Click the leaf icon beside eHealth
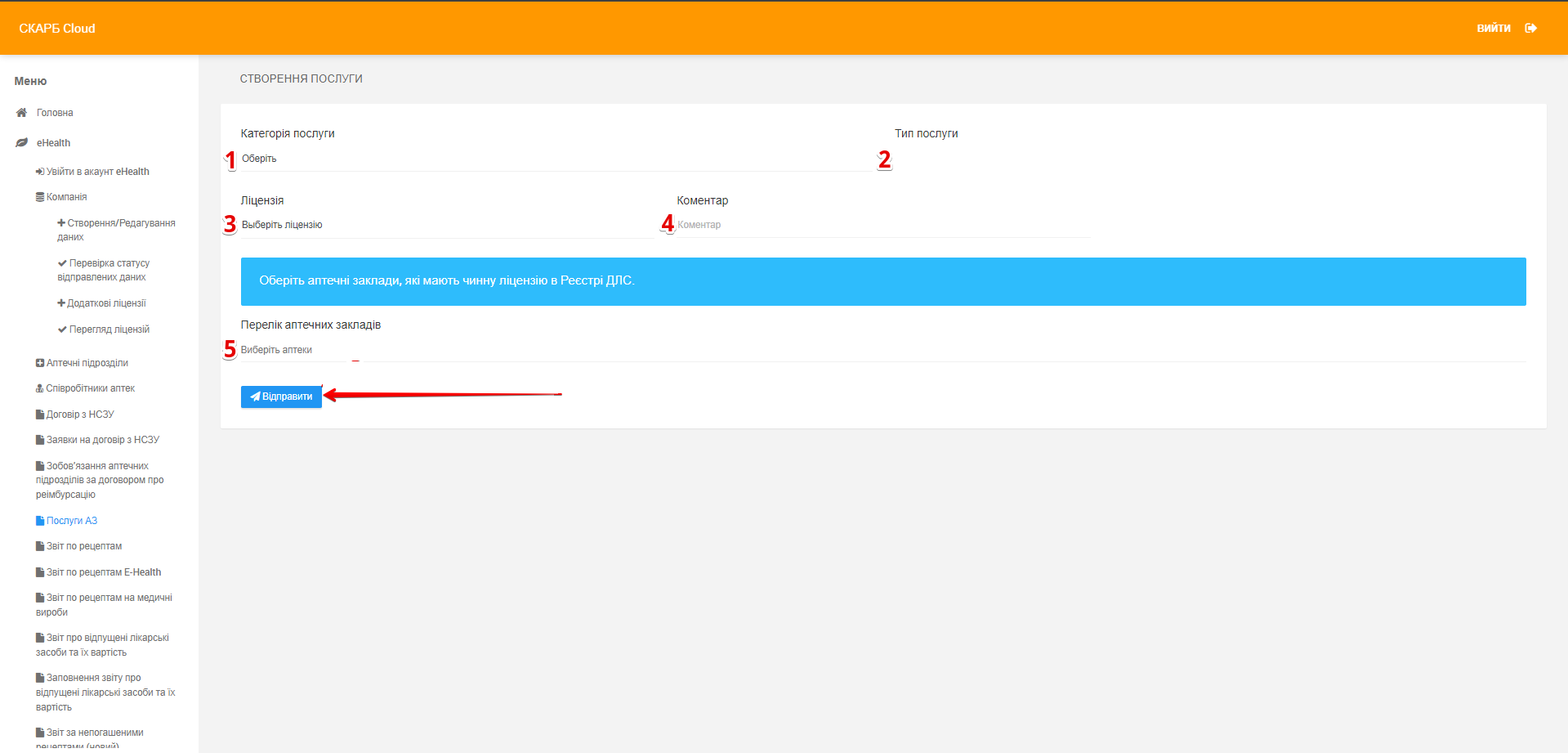Viewport: 1568px width, 753px height. [x=21, y=143]
